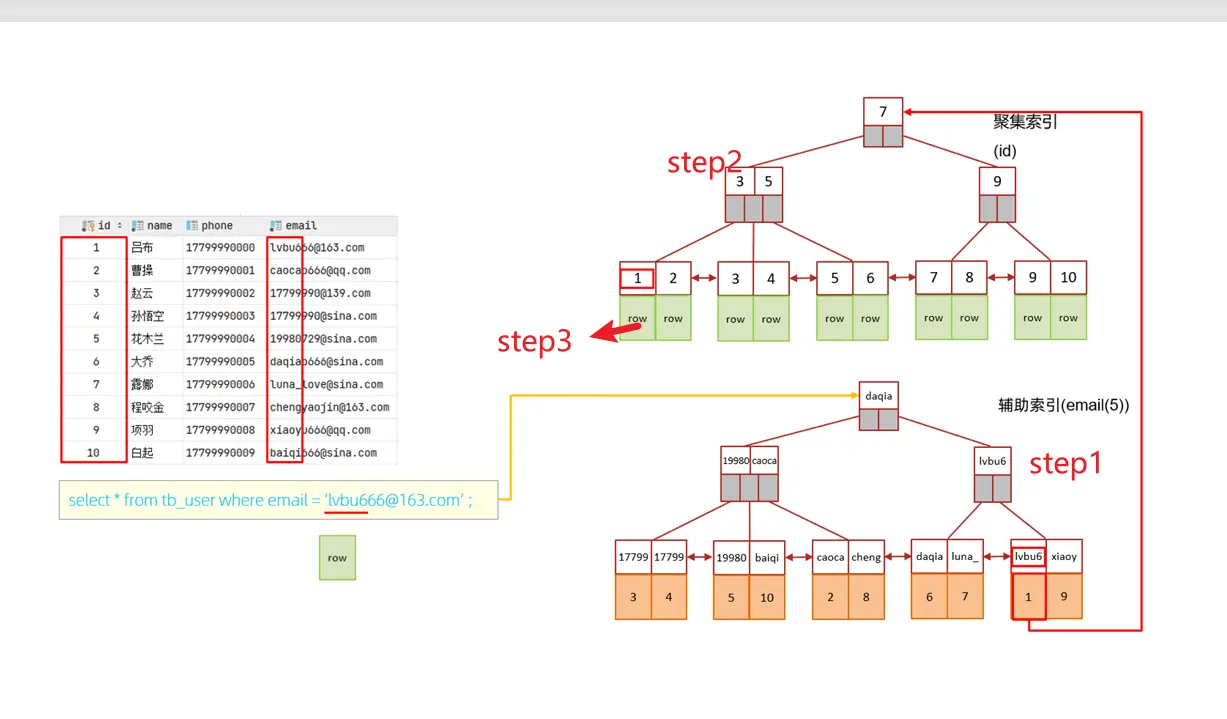Click the red step3 label
This screenshot has width=1227, height=719.
tap(535, 342)
